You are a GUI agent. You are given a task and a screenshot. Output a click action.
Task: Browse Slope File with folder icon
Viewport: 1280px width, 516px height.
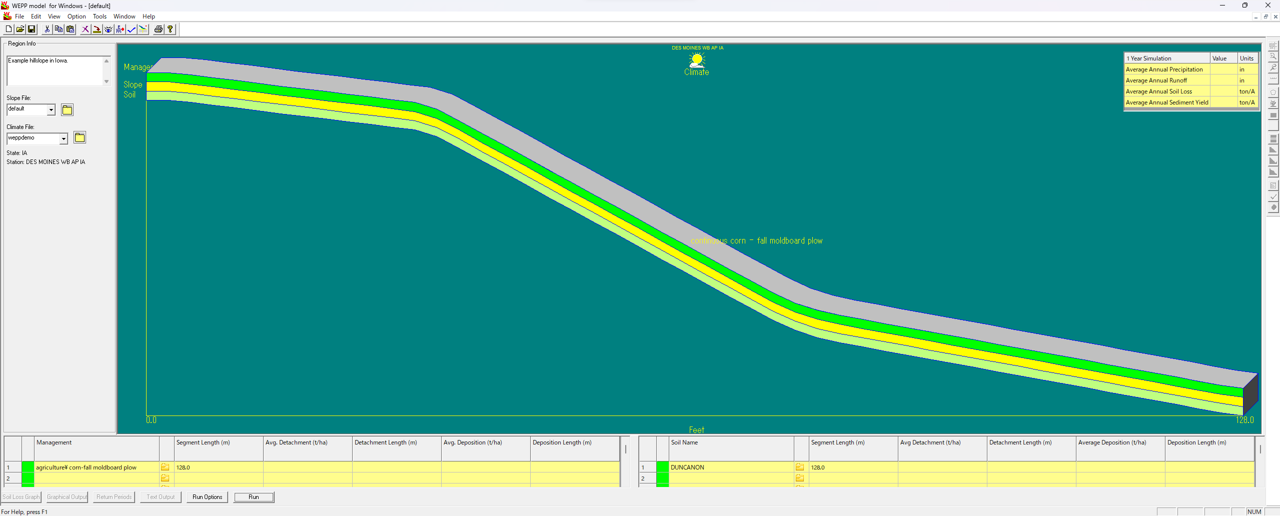tap(67, 109)
